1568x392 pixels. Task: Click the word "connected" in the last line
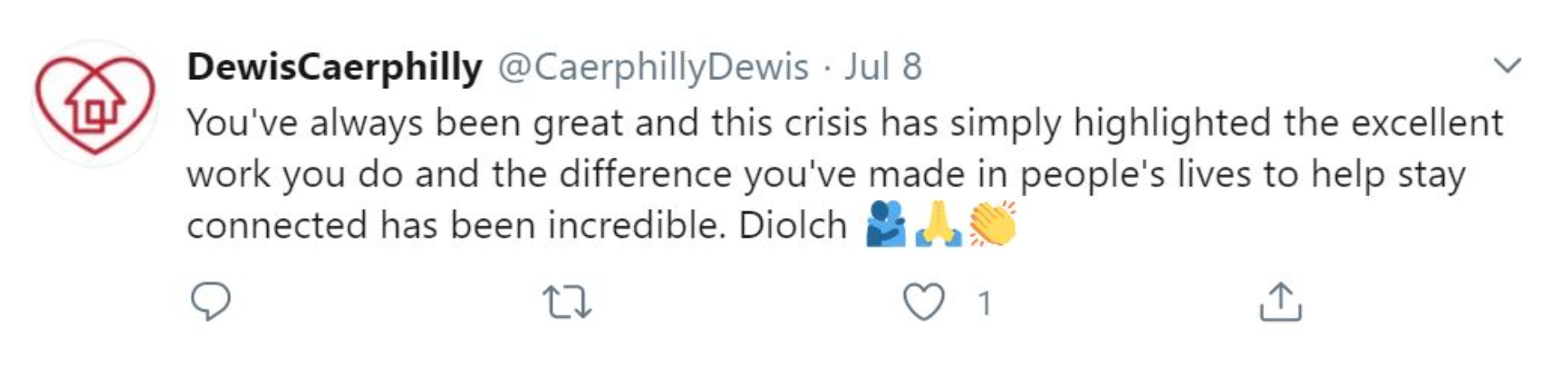point(277,226)
